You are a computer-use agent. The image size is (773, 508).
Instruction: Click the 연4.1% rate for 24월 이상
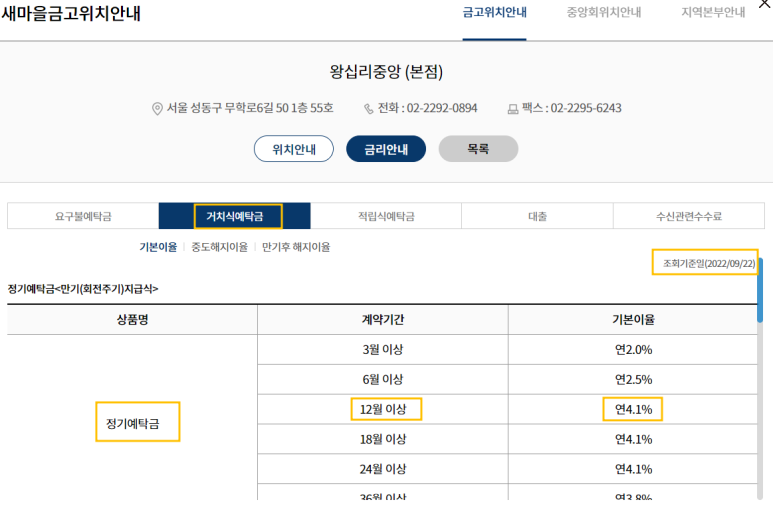(x=633, y=469)
